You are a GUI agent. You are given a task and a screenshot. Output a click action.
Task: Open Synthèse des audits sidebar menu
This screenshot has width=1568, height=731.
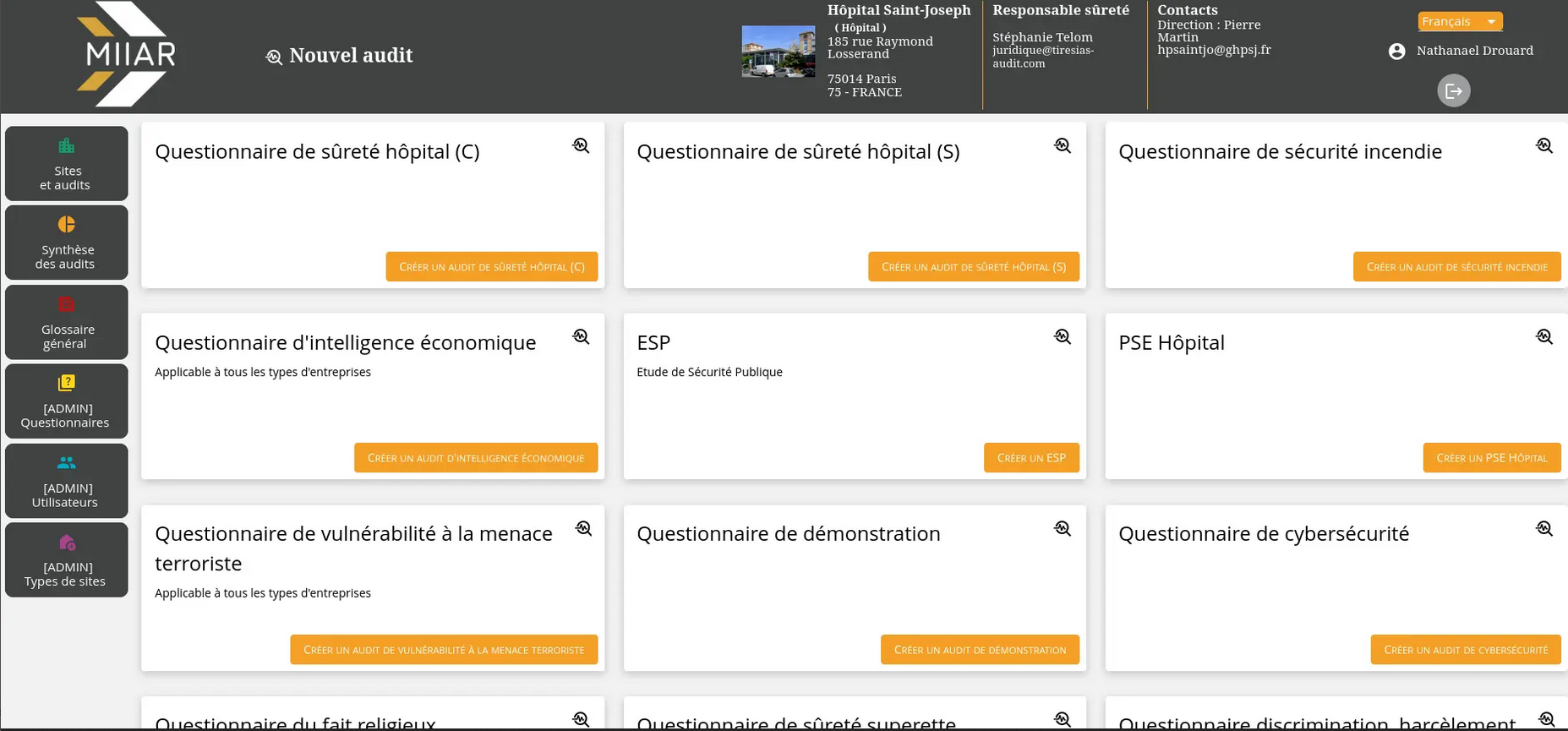(x=67, y=243)
